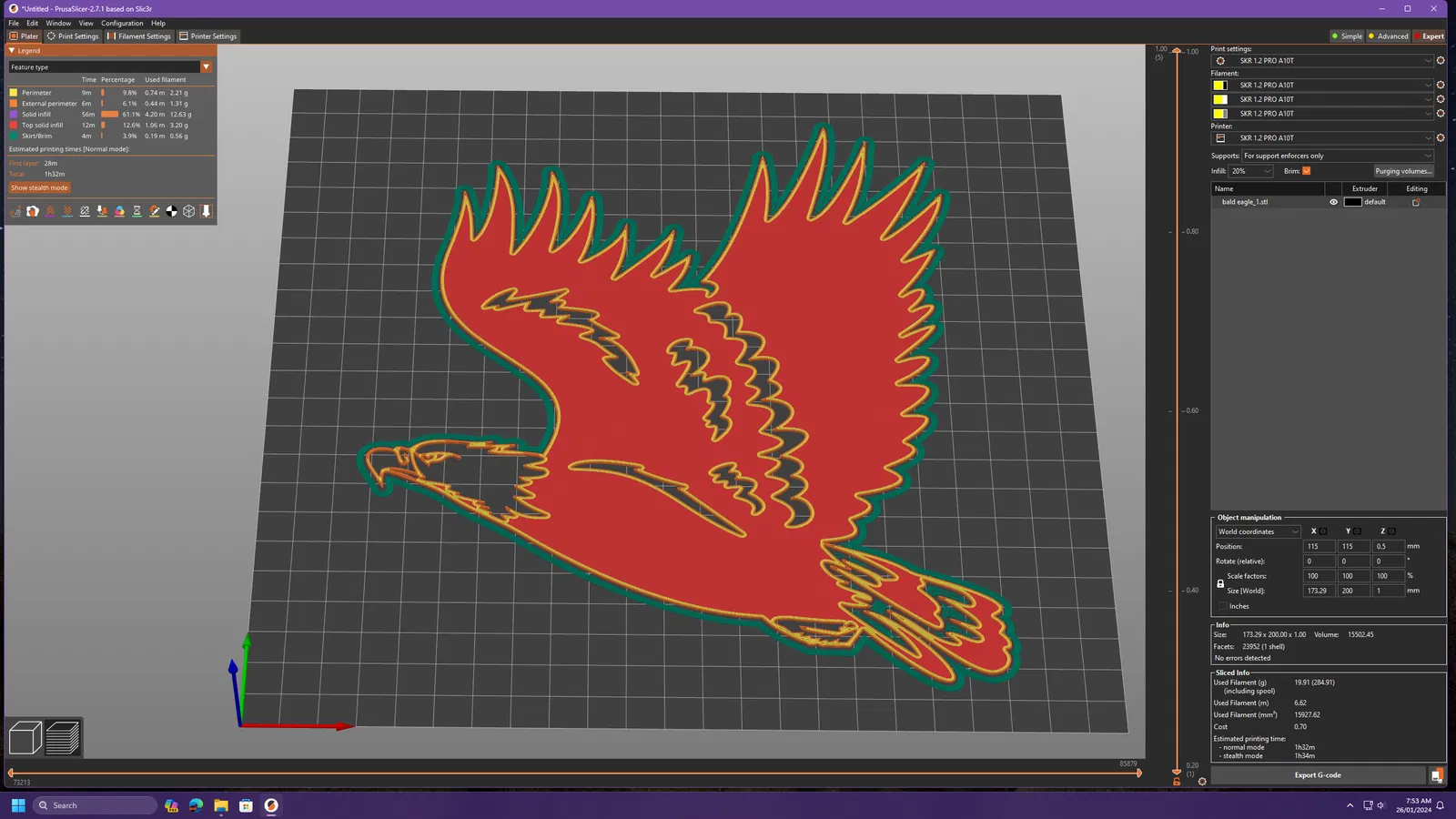Open the Window menu

58,23
